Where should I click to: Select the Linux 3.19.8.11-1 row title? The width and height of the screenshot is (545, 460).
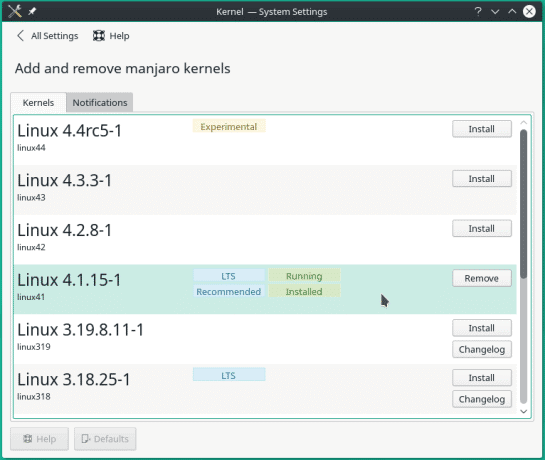pyautogui.click(x=80, y=330)
